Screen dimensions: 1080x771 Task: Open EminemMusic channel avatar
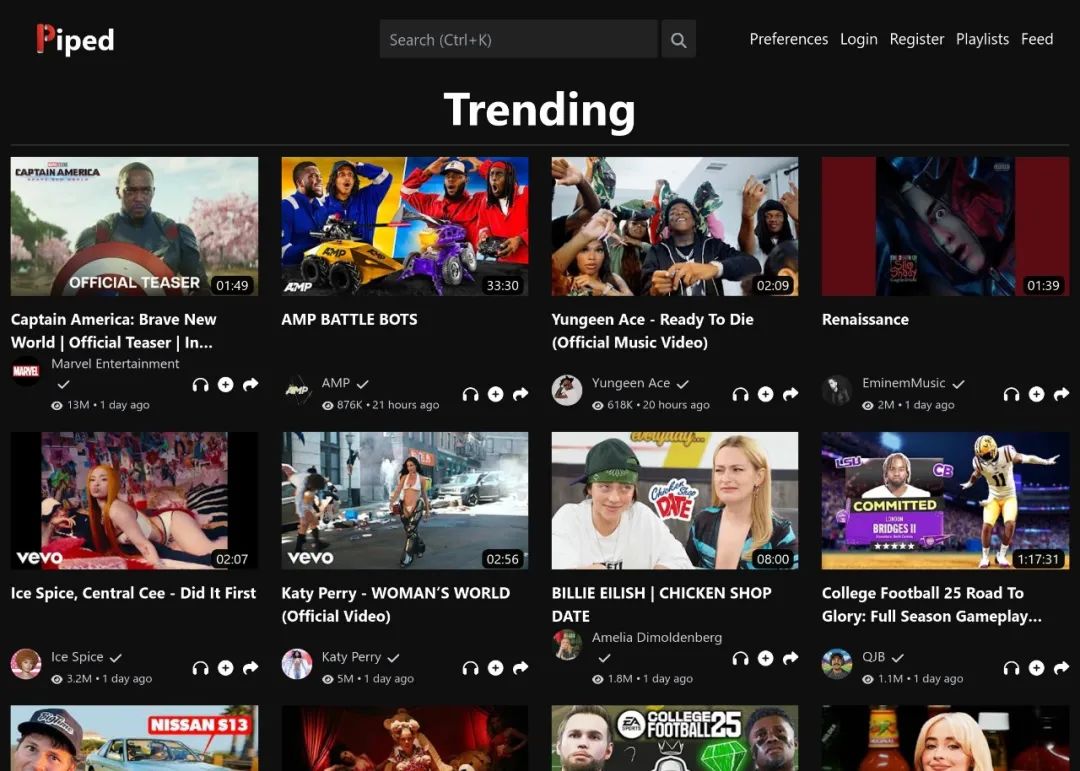(x=837, y=390)
